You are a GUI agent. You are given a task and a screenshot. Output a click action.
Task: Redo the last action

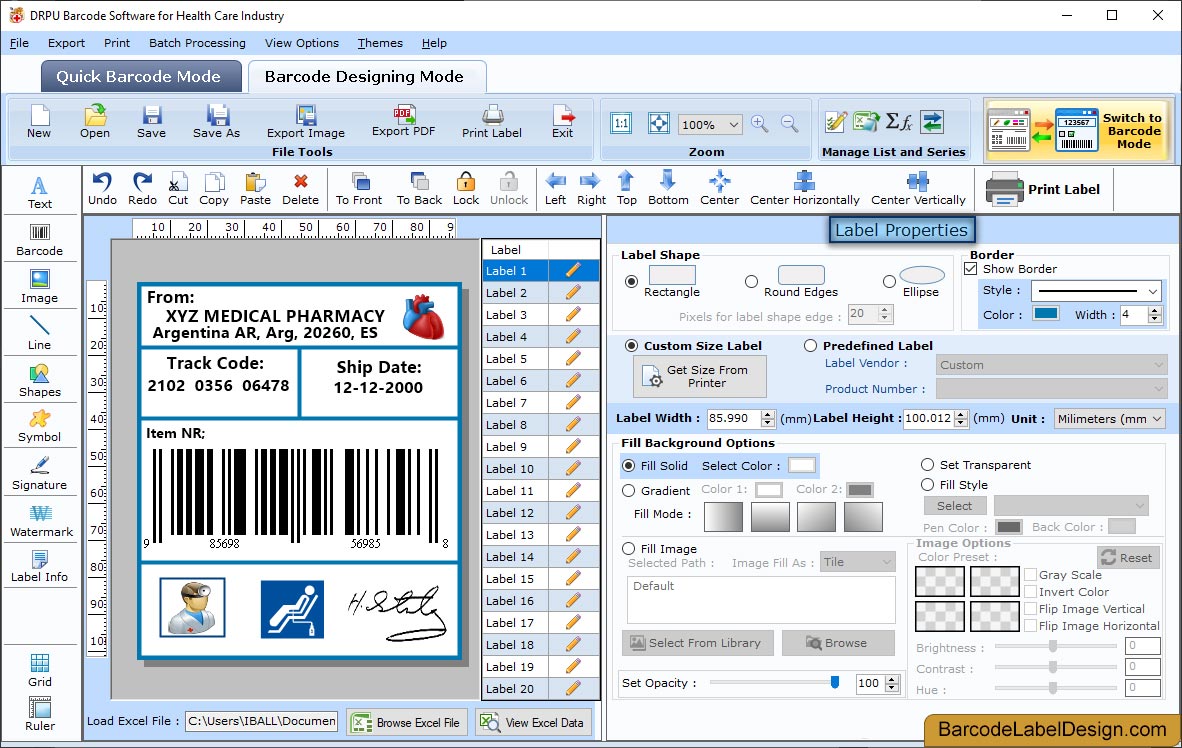[142, 189]
